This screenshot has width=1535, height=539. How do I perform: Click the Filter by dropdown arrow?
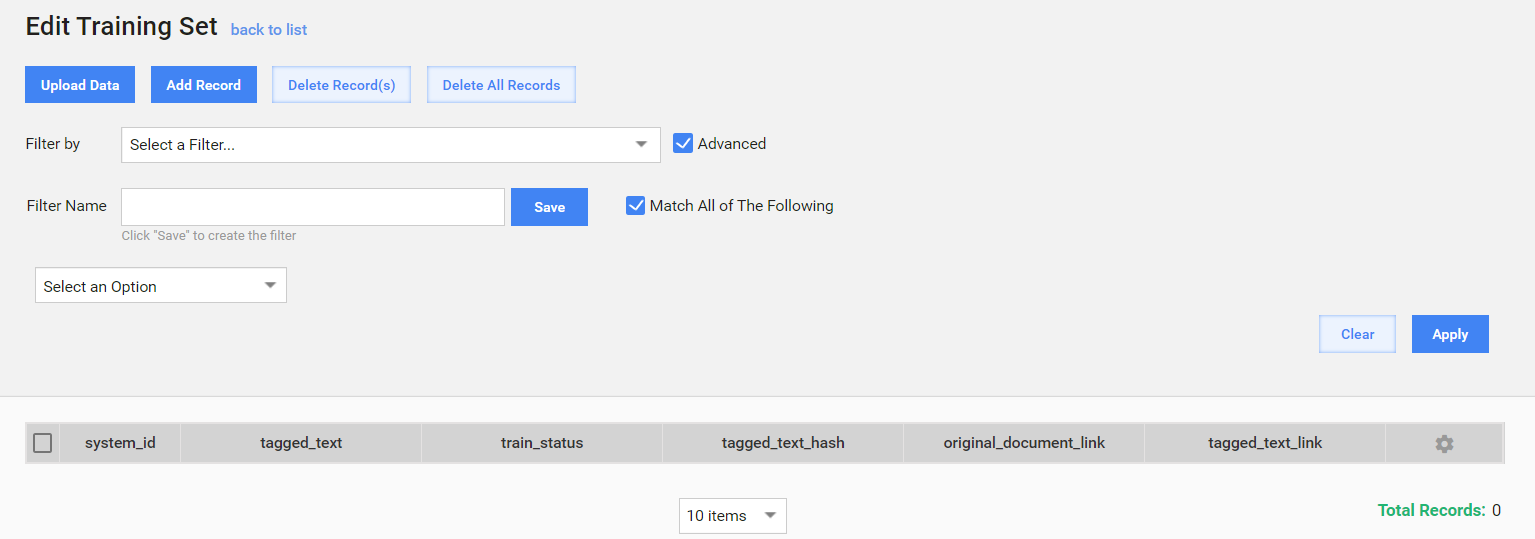641,145
